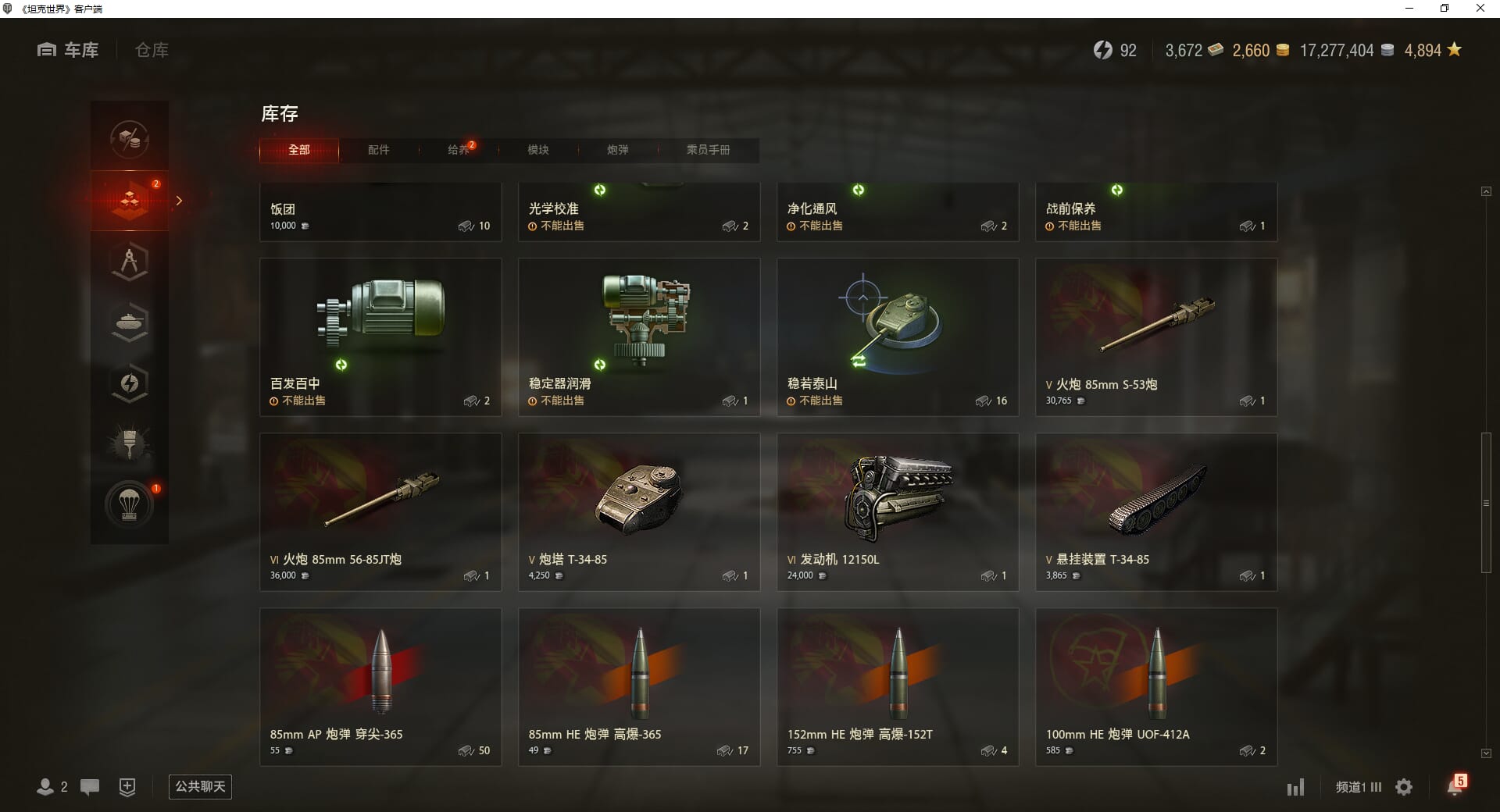Open the settings gear icon
This screenshot has width=1500, height=812.
pos(1404,787)
